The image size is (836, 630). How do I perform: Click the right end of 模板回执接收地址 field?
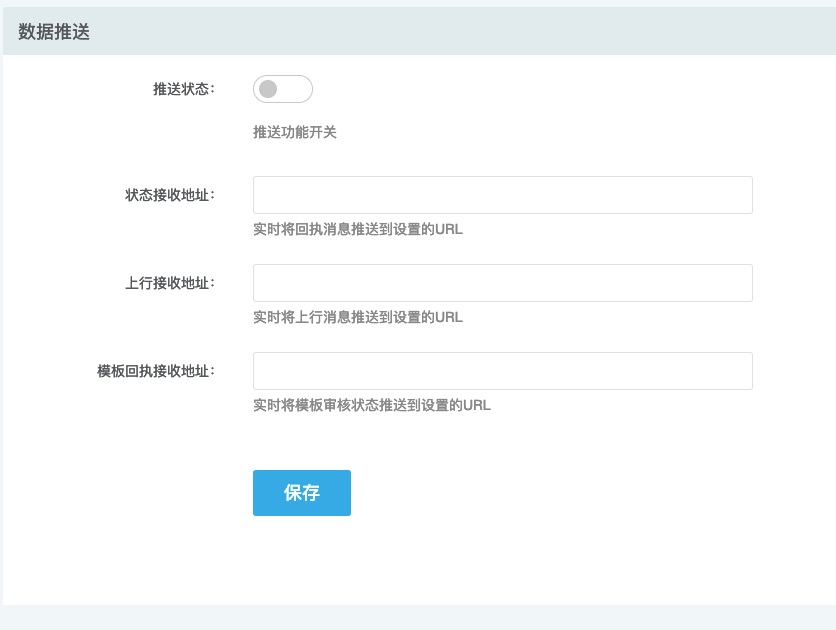click(x=735, y=371)
